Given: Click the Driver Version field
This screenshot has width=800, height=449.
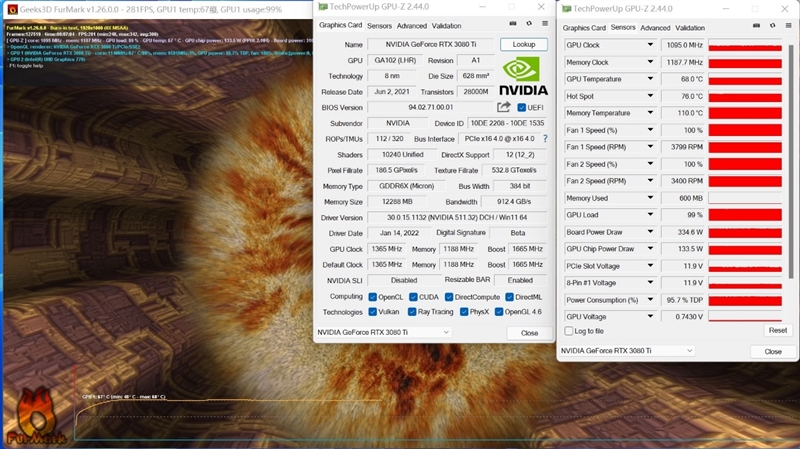Looking at the screenshot, I should tap(457, 217).
